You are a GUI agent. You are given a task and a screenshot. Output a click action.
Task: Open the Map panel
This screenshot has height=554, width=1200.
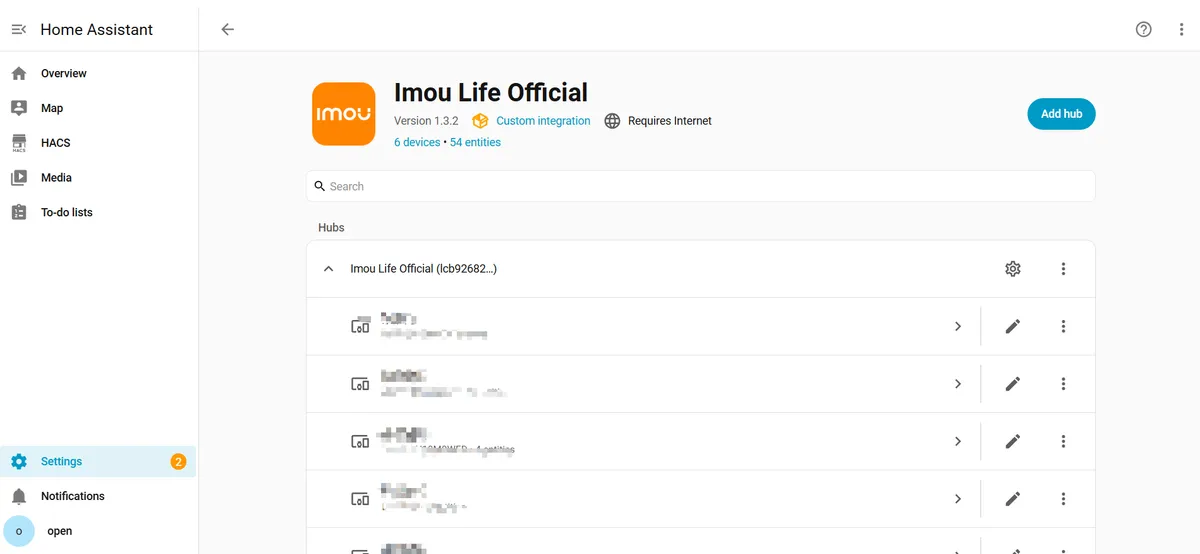pyautogui.click(x=98, y=108)
